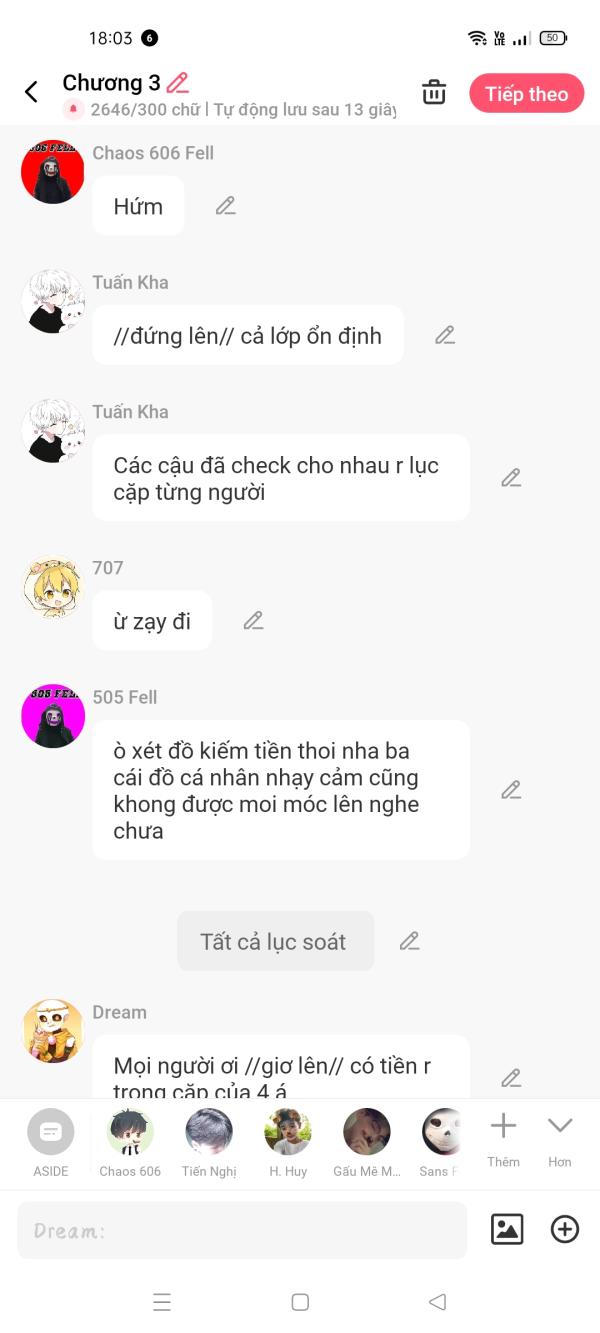Edit the 'Tất cả lục soát' aside text
The image size is (600, 1333).
click(409, 941)
